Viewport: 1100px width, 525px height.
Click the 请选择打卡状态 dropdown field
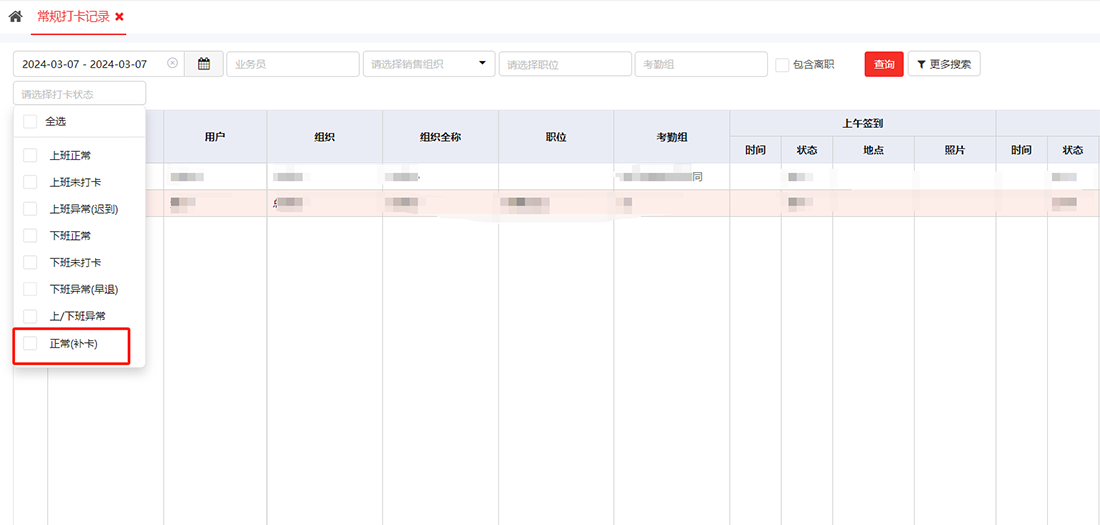coord(79,94)
